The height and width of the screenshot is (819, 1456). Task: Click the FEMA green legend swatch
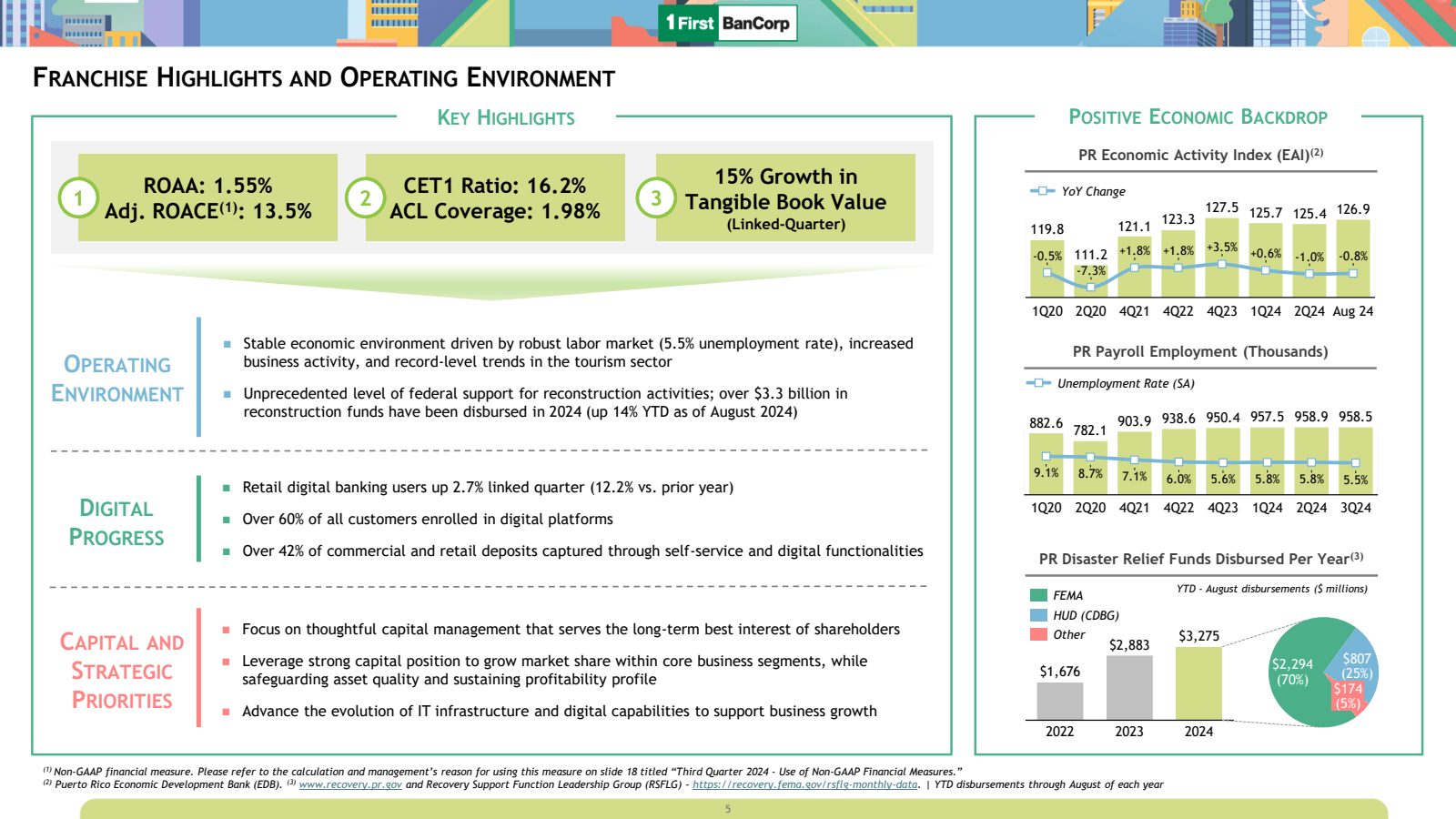click(1038, 595)
